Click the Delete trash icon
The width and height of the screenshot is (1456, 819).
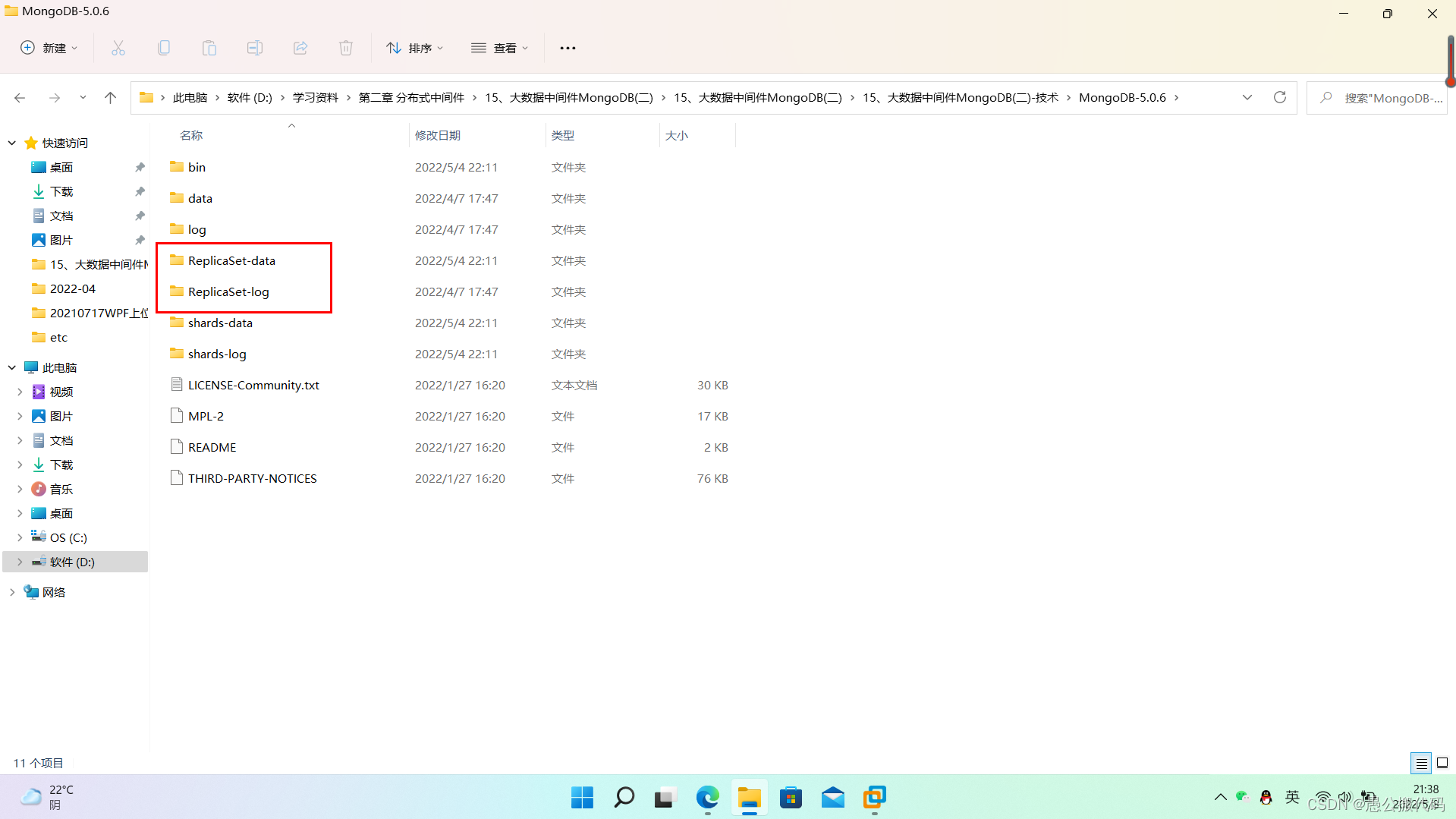pyautogui.click(x=346, y=48)
